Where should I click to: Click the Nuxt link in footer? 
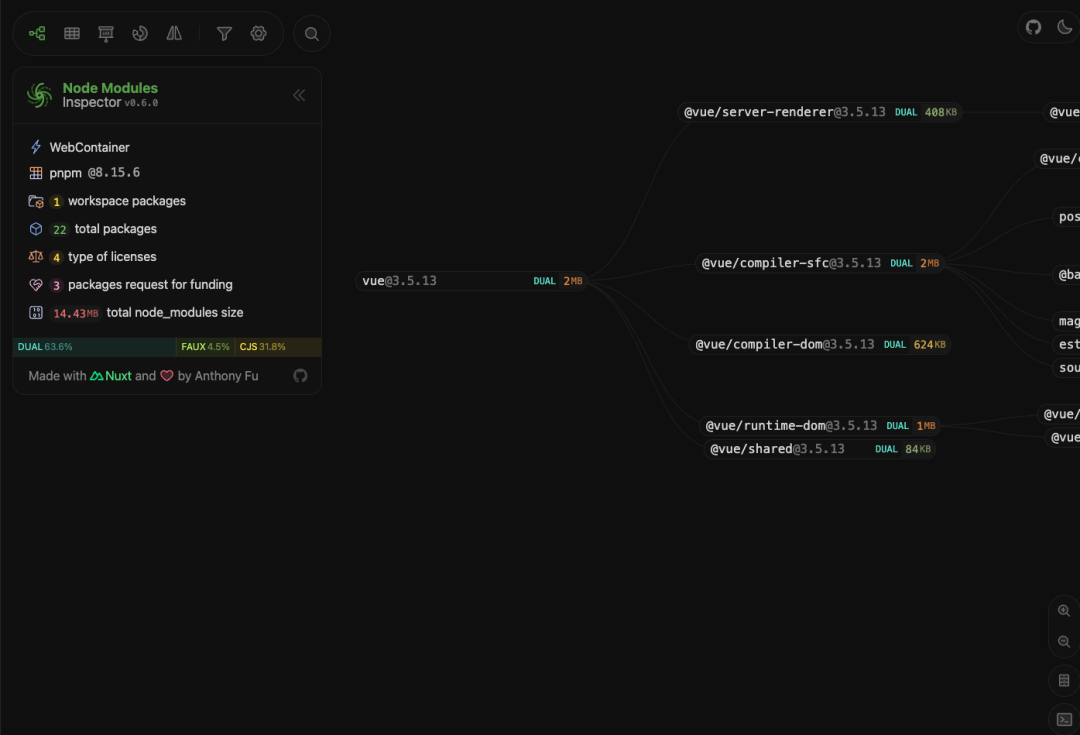pos(111,376)
